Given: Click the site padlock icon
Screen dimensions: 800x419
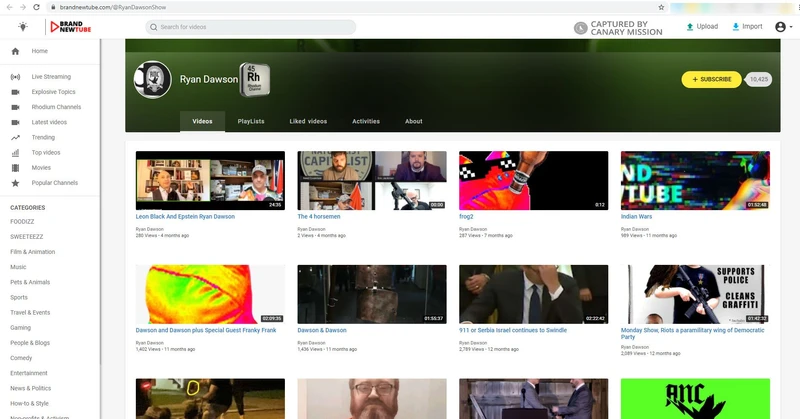Looking at the screenshot, I should [53, 7].
